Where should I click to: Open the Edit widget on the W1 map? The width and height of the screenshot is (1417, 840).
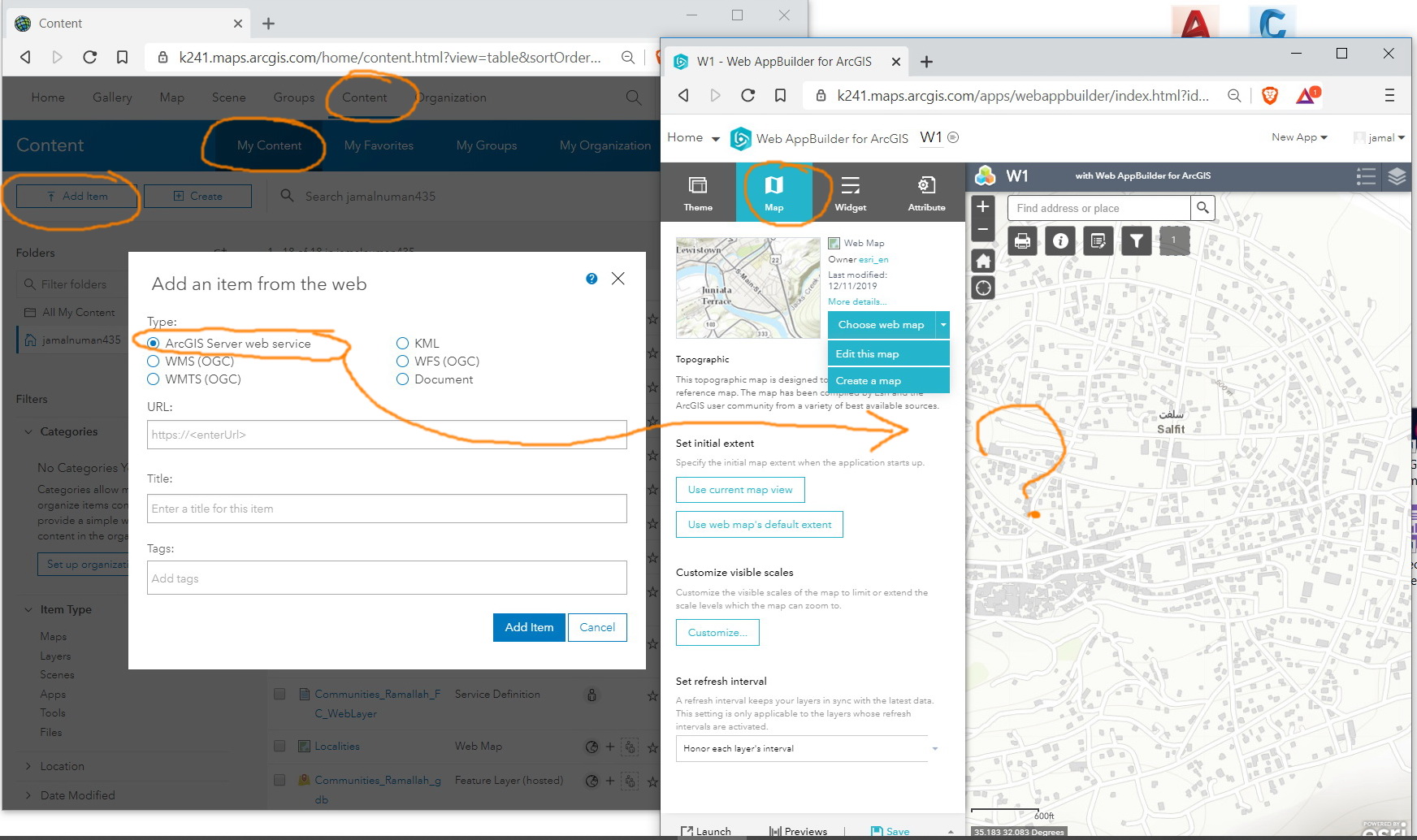(1098, 240)
